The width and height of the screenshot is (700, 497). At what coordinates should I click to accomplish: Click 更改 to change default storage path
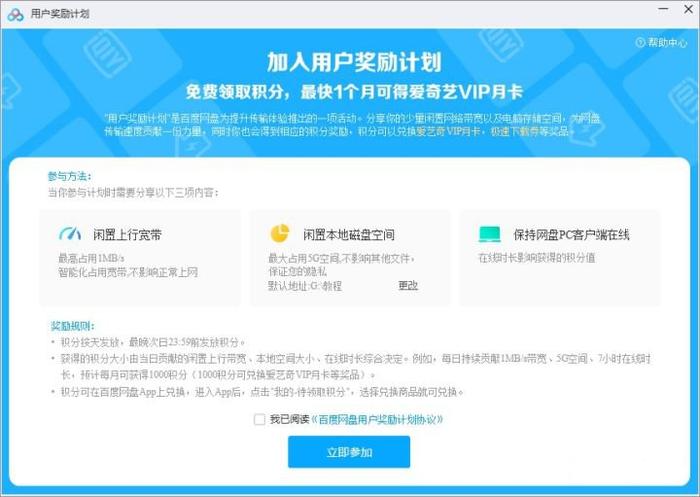click(x=408, y=285)
